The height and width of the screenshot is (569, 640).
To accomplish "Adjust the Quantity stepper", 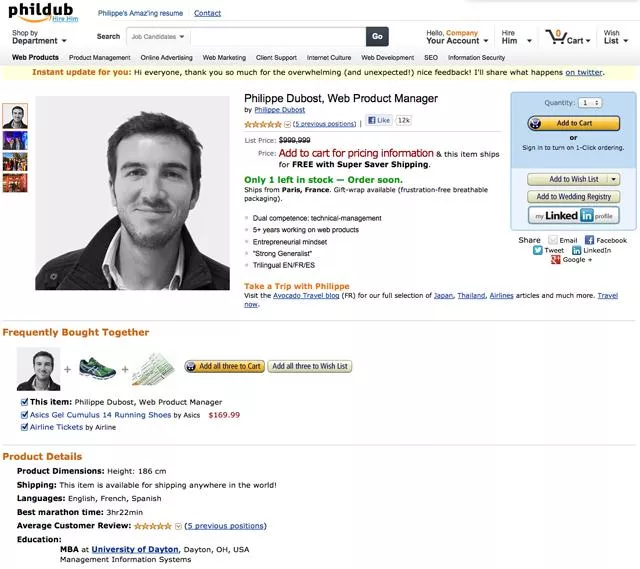I will click(590, 103).
